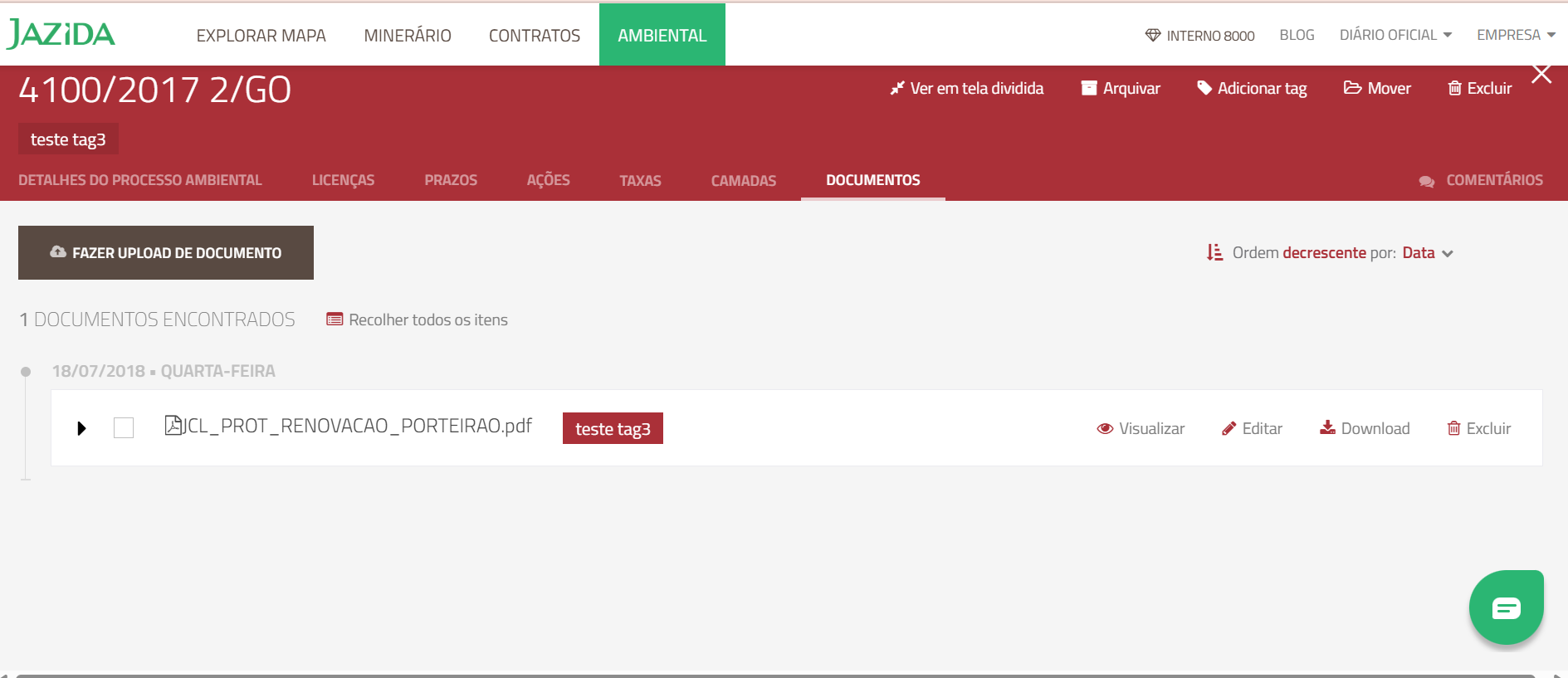Open the green chat widget

coord(1507,607)
